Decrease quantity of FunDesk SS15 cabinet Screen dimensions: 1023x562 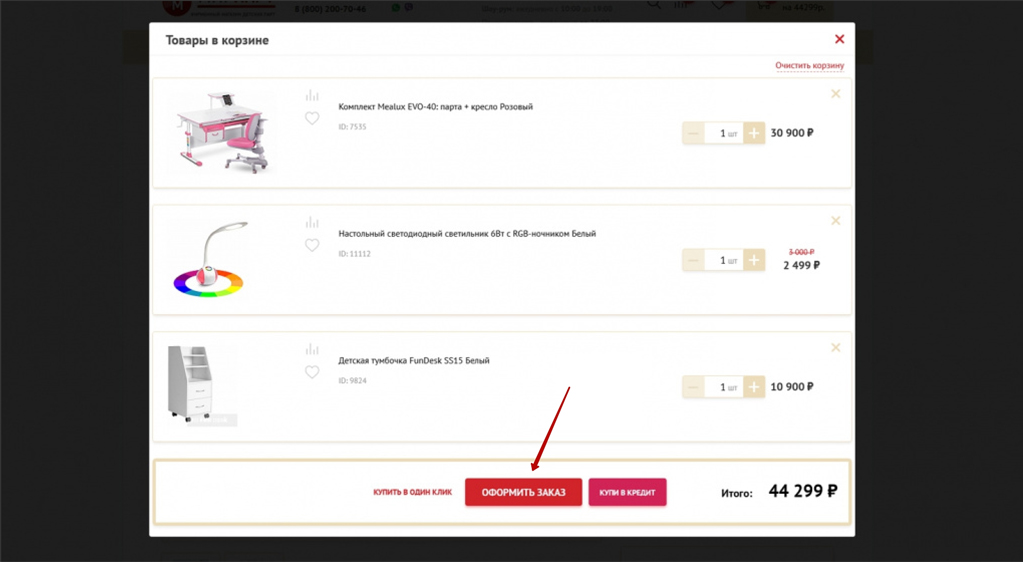[694, 387]
